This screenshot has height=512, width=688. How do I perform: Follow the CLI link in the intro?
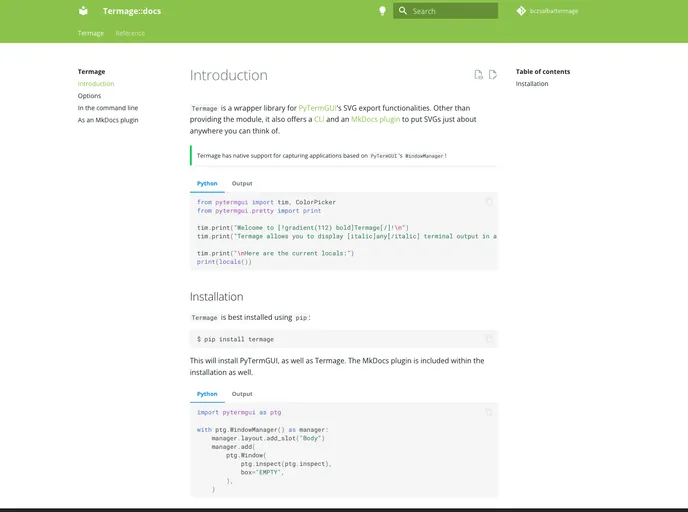[319, 119]
